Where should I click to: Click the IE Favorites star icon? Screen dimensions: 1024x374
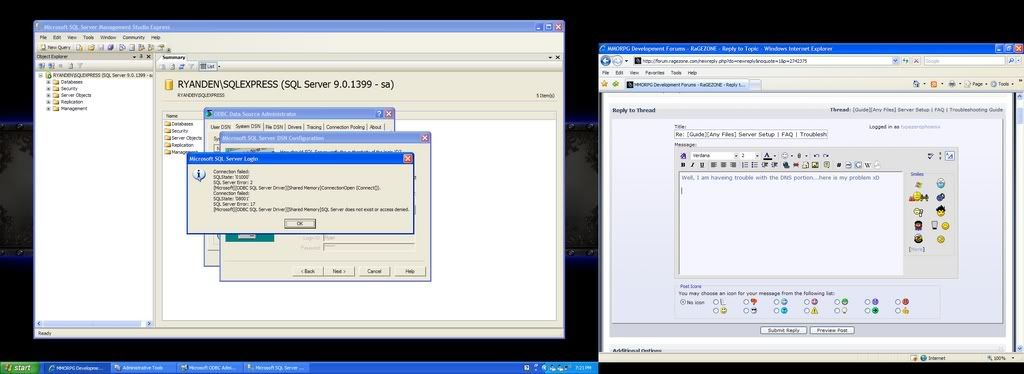(x=604, y=84)
